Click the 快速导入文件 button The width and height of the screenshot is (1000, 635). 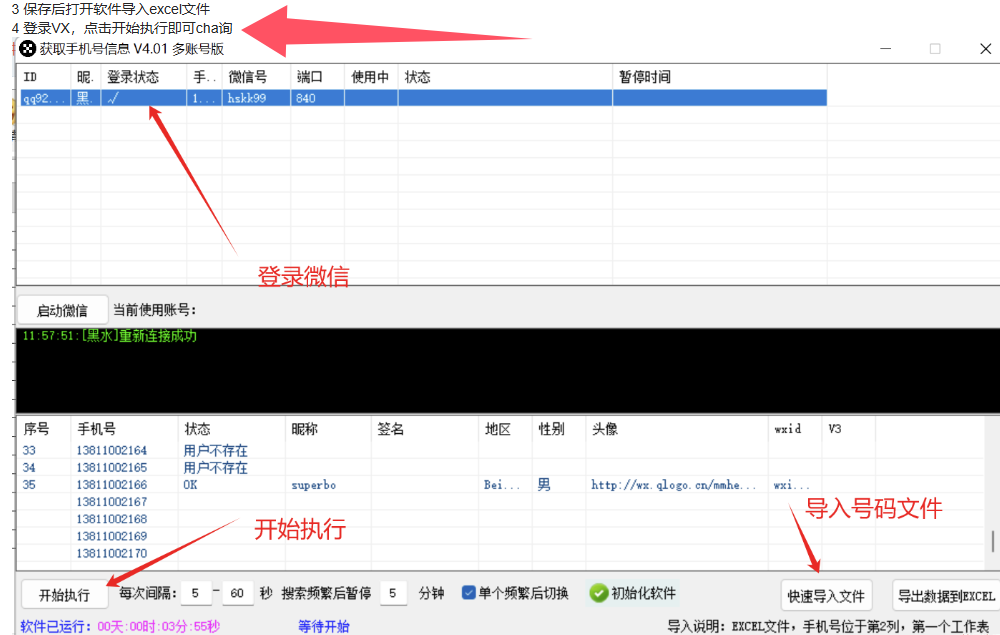tap(825, 596)
